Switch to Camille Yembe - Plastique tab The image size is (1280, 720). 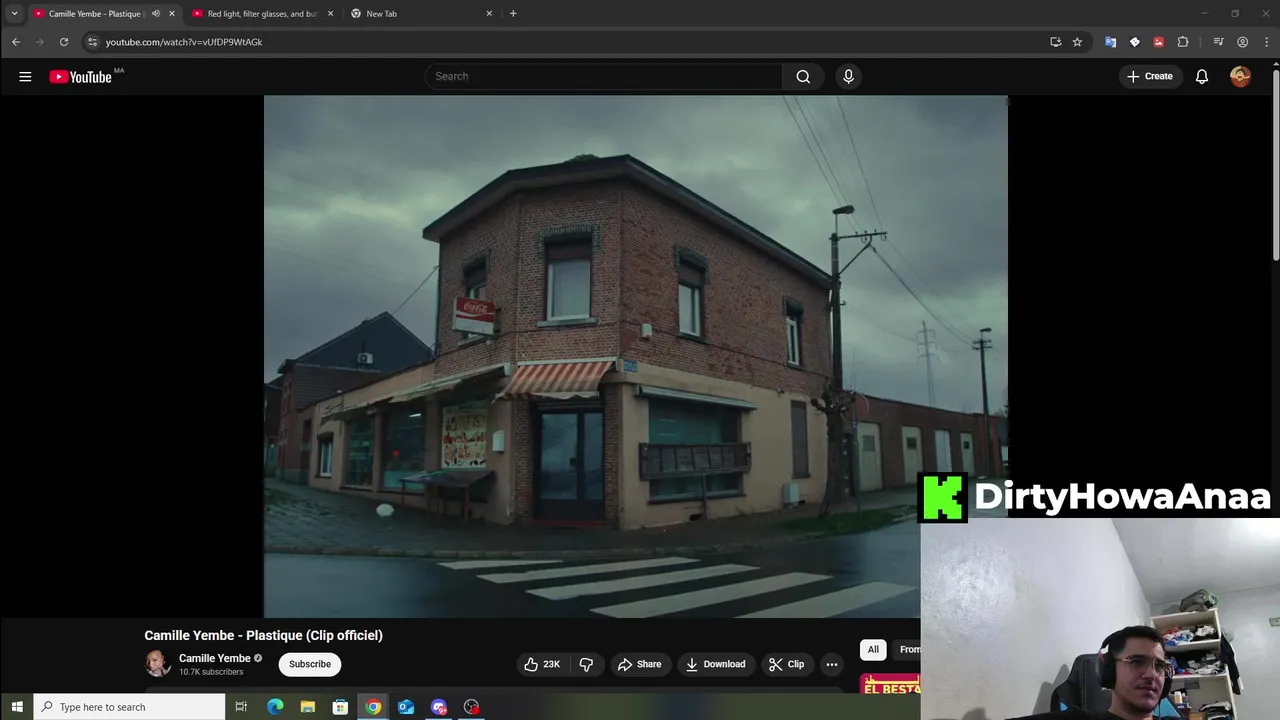(x=96, y=14)
